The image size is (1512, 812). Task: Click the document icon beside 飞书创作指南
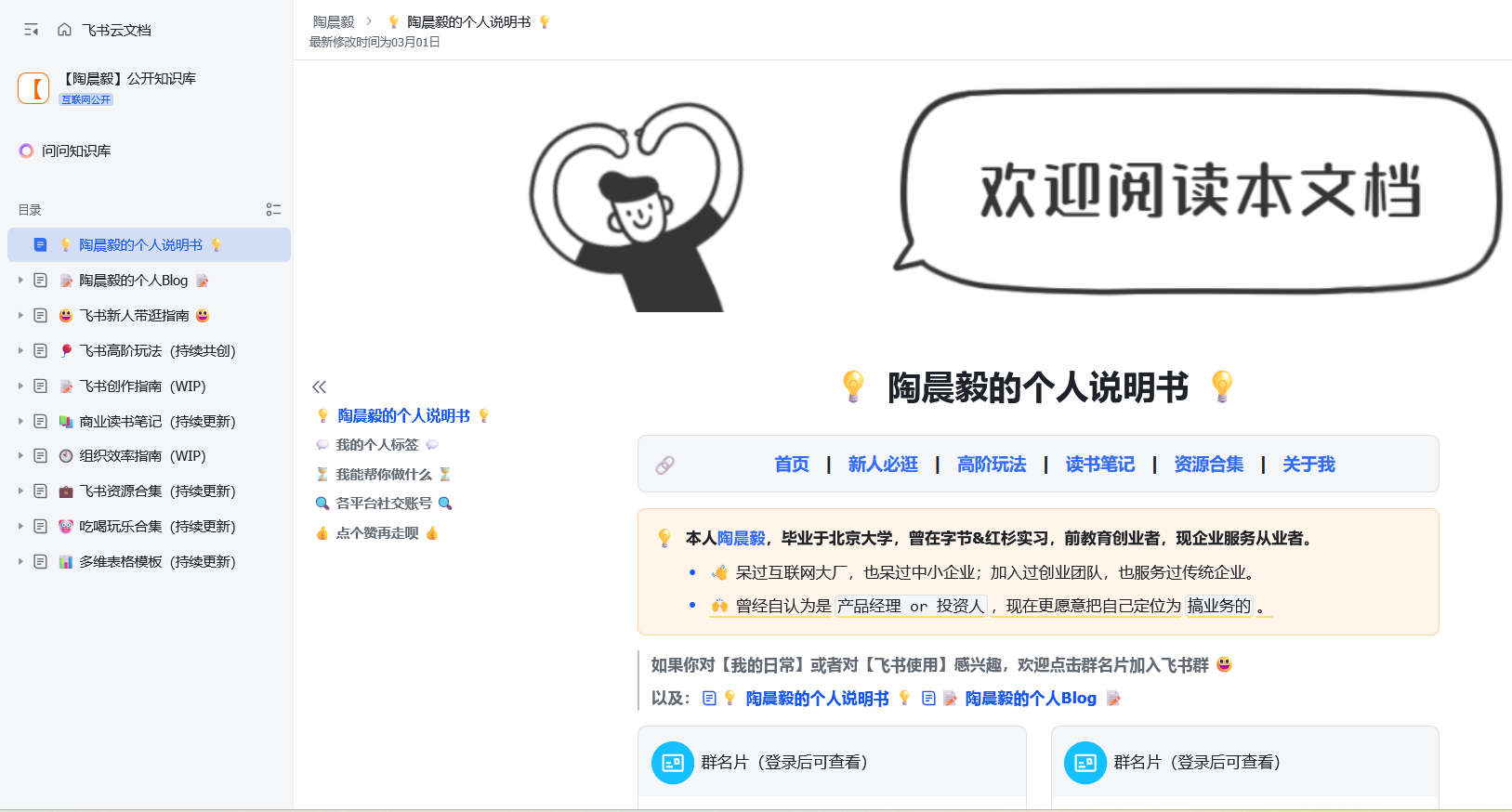40,386
